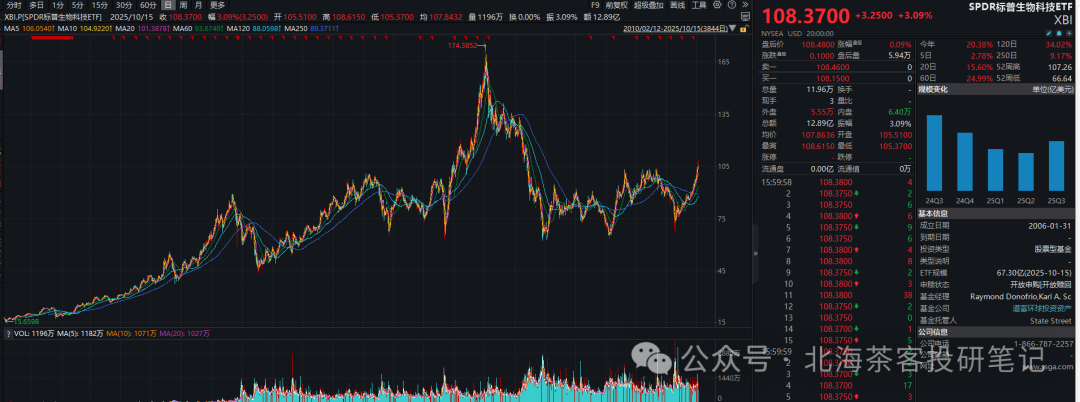This screenshot has width=1080, height=402.
Task: Select the 日 daily K-line tab
Action: pos(167,5)
